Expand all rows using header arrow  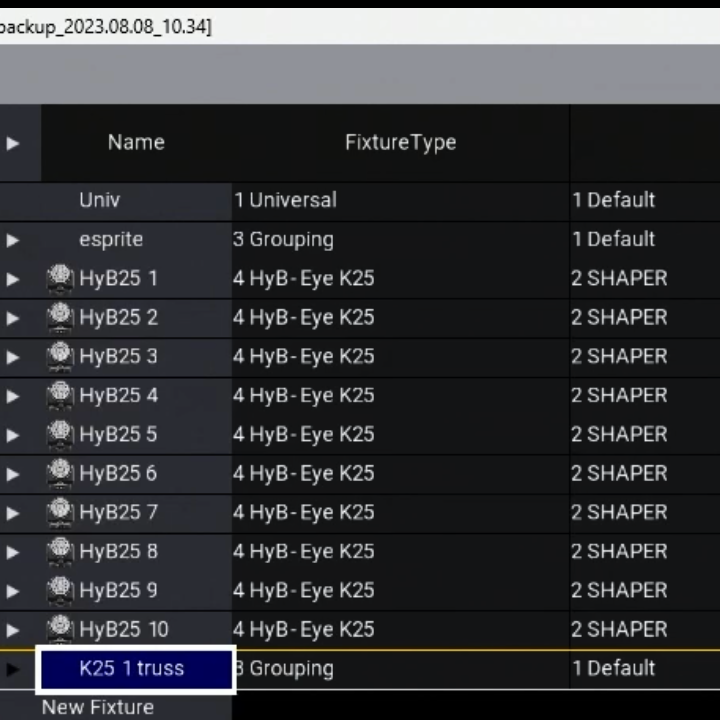(13, 143)
